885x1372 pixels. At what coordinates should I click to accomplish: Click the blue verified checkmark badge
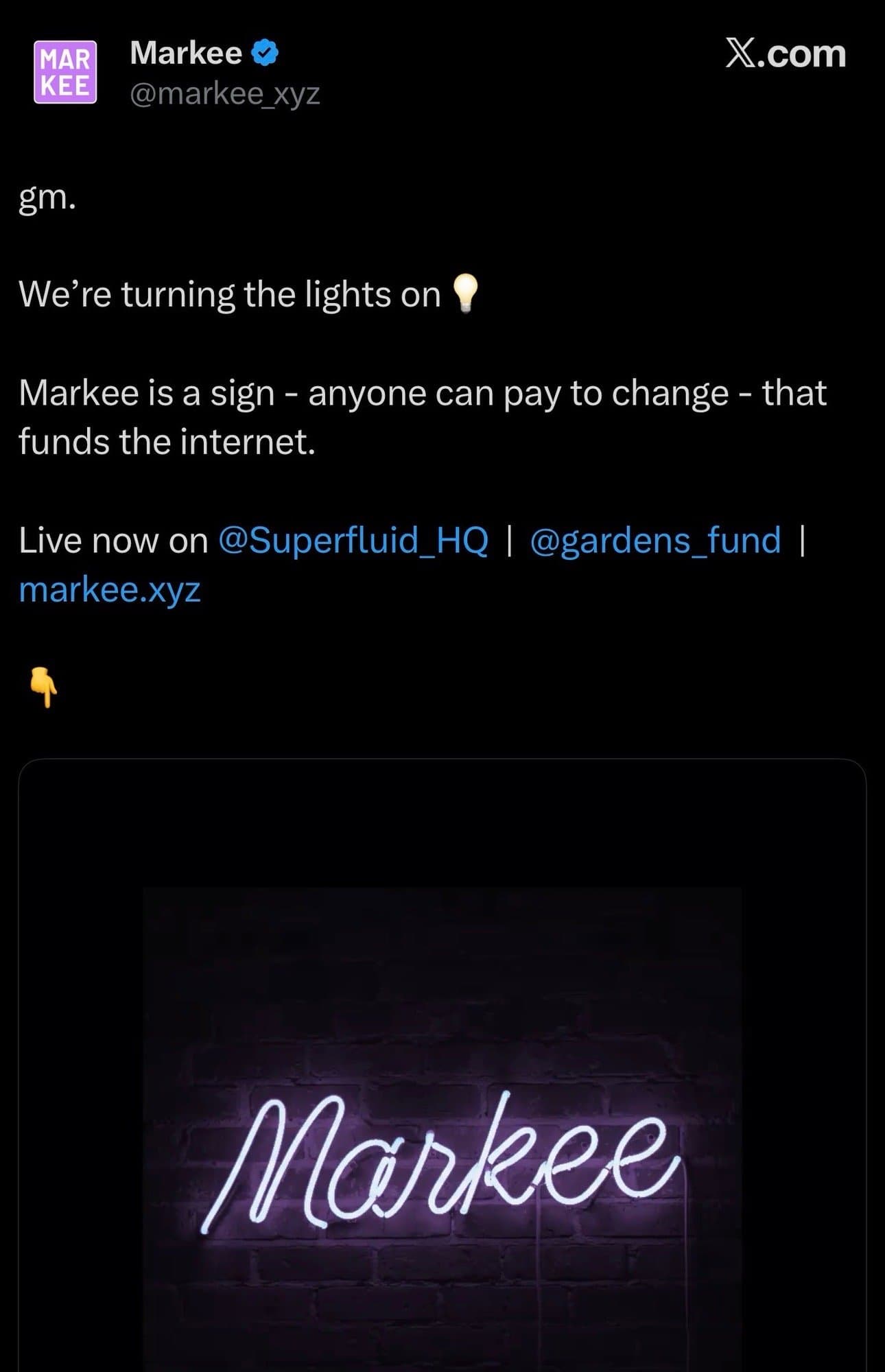click(265, 53)
